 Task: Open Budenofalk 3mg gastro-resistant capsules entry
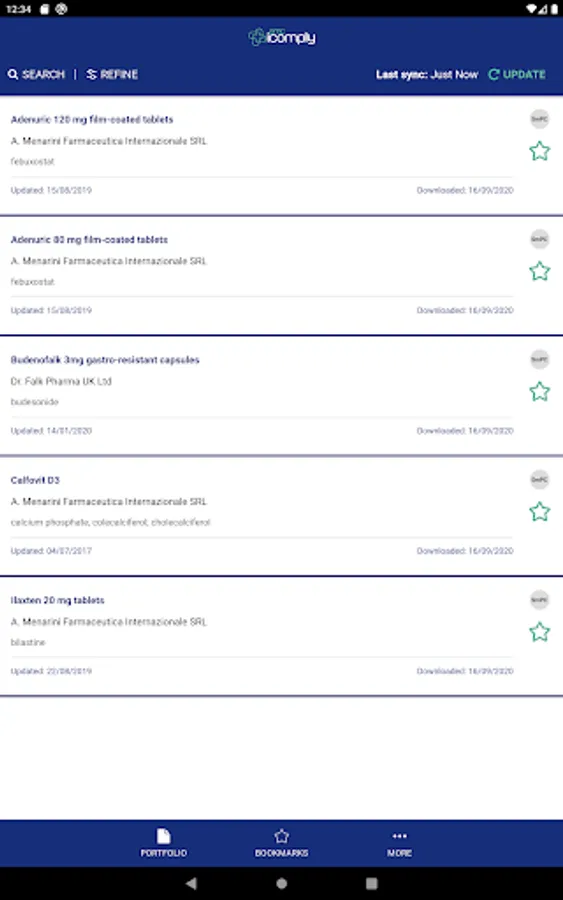pyautogui.click(x=105, y=360)
